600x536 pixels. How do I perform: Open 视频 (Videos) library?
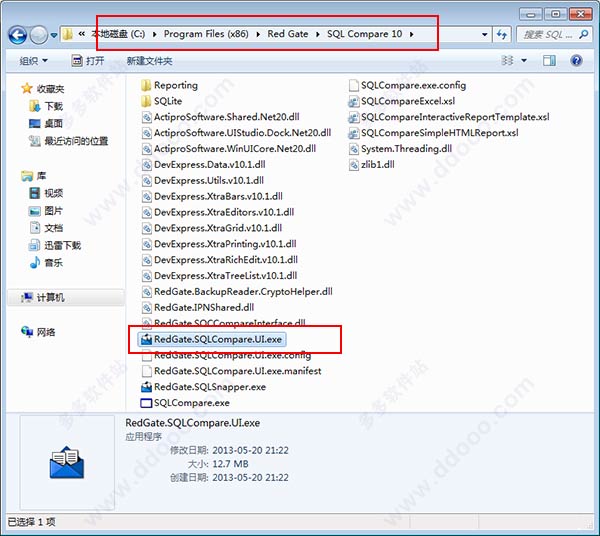pos(46,193)
